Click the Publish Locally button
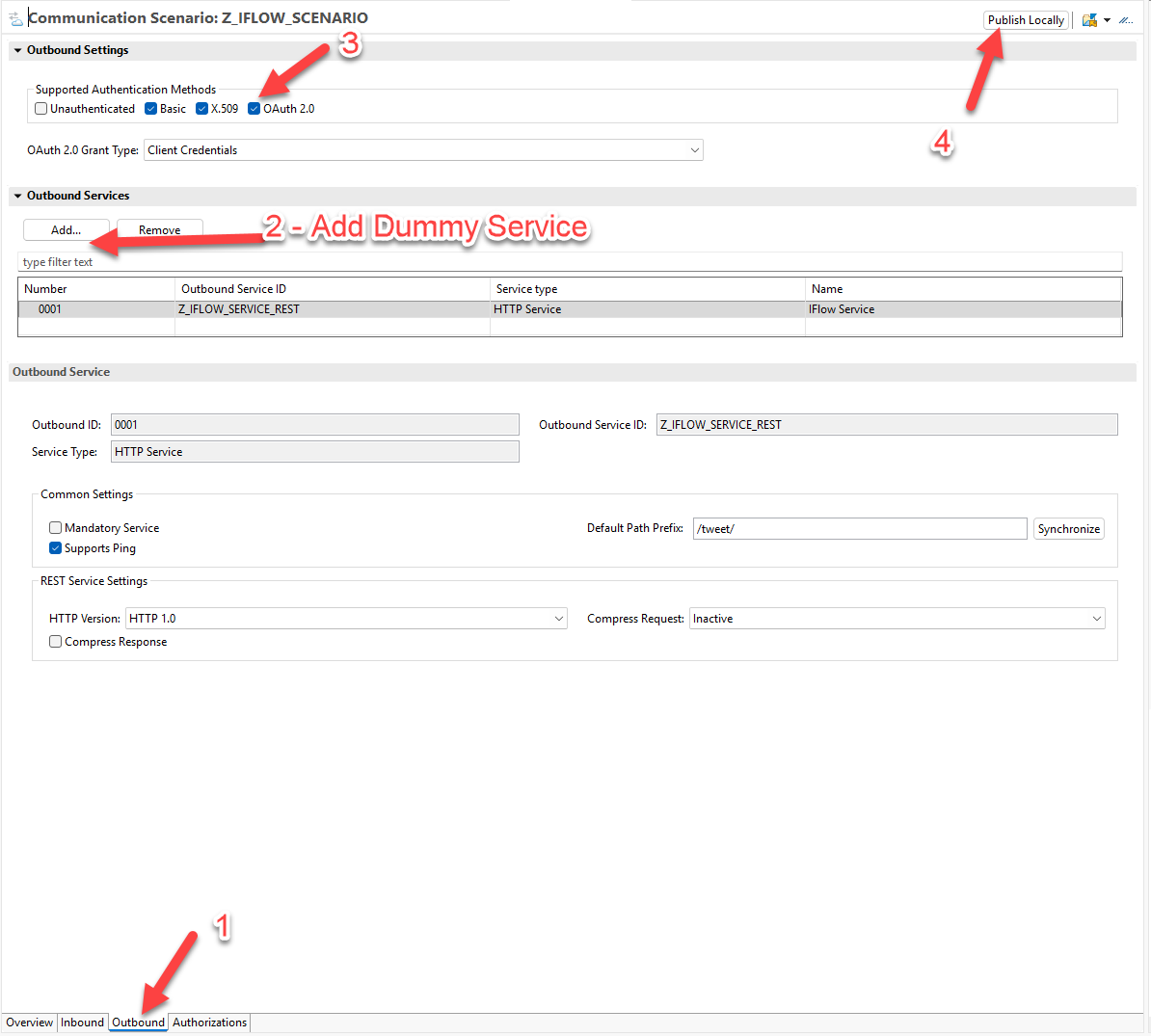This screenshot has height=1036, width=1151. point(1026,20)
